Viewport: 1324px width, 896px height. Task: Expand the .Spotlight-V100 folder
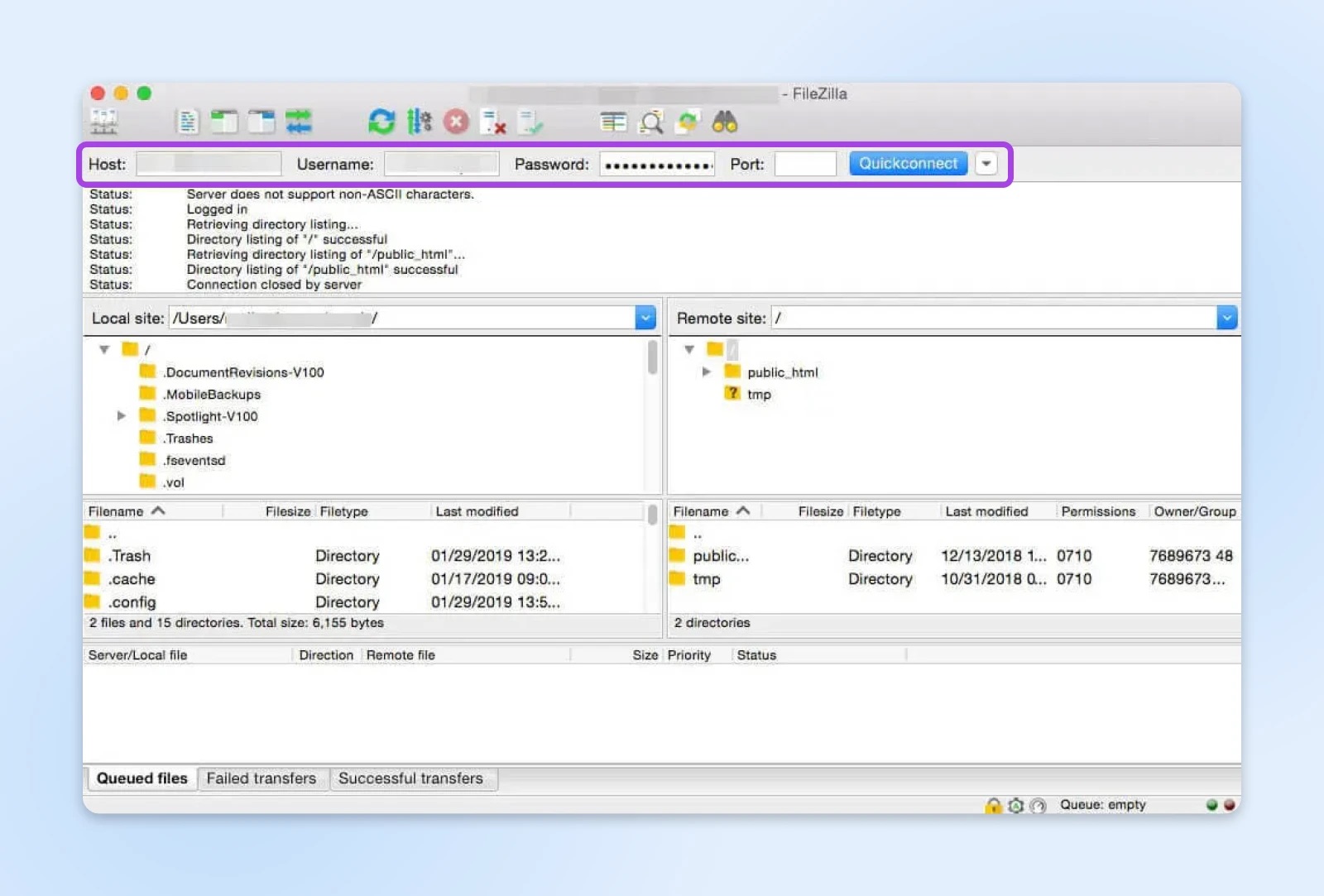[x=122, y=416]
